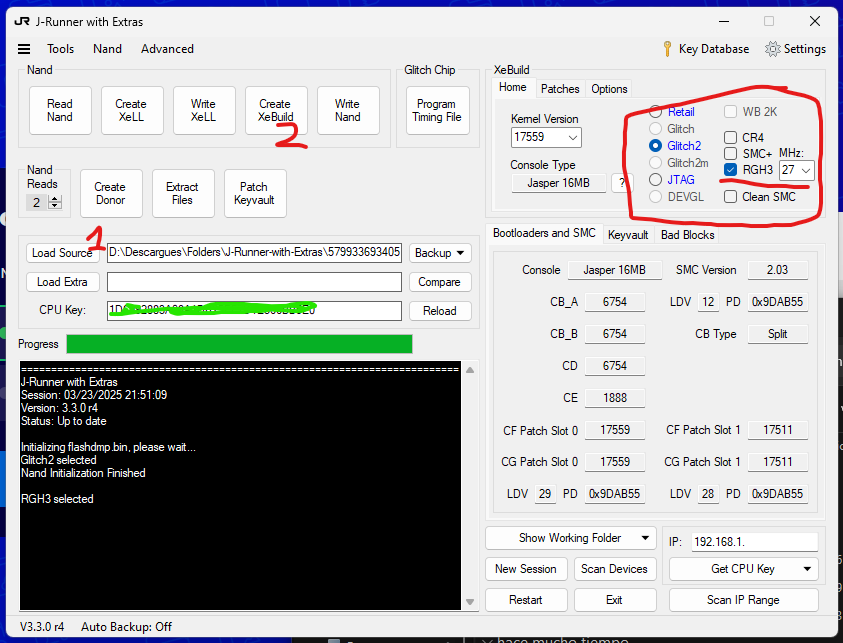Screen dimensions: 843x643
Task: Click the IP address field
Action: point(755,542)
